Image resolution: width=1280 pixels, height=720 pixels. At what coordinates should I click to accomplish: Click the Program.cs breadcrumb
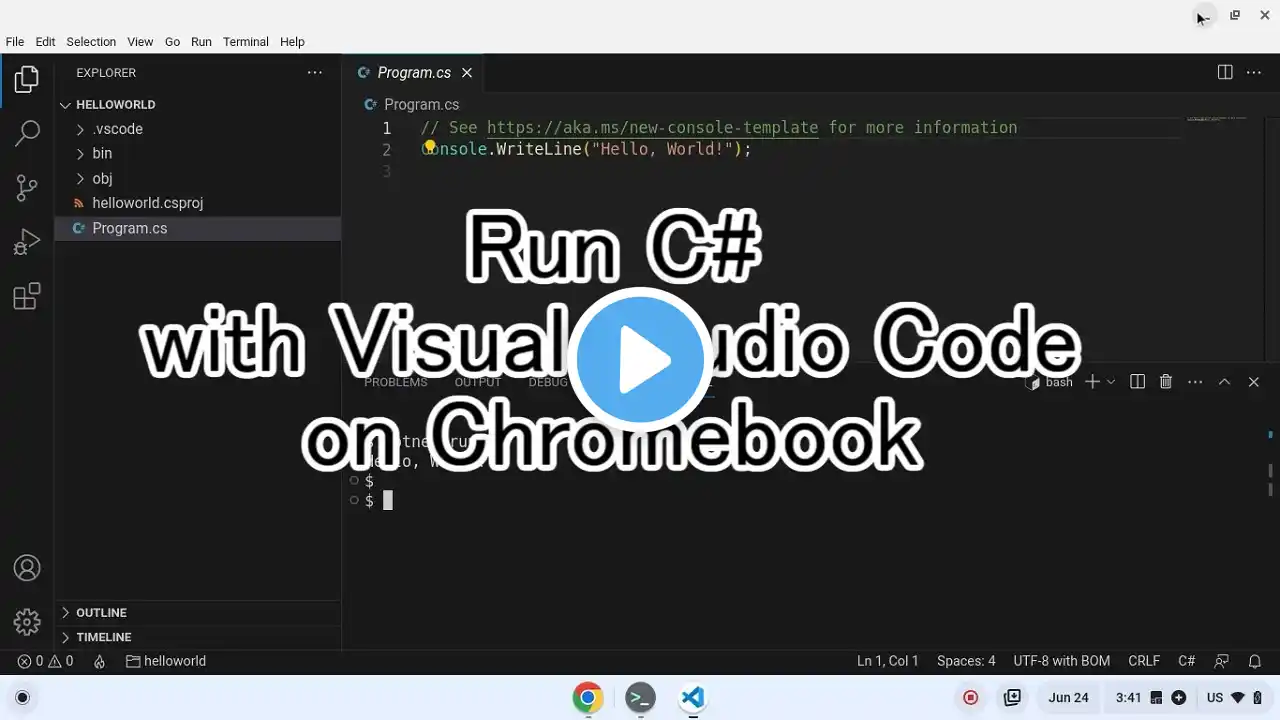[x=421, y=104]
